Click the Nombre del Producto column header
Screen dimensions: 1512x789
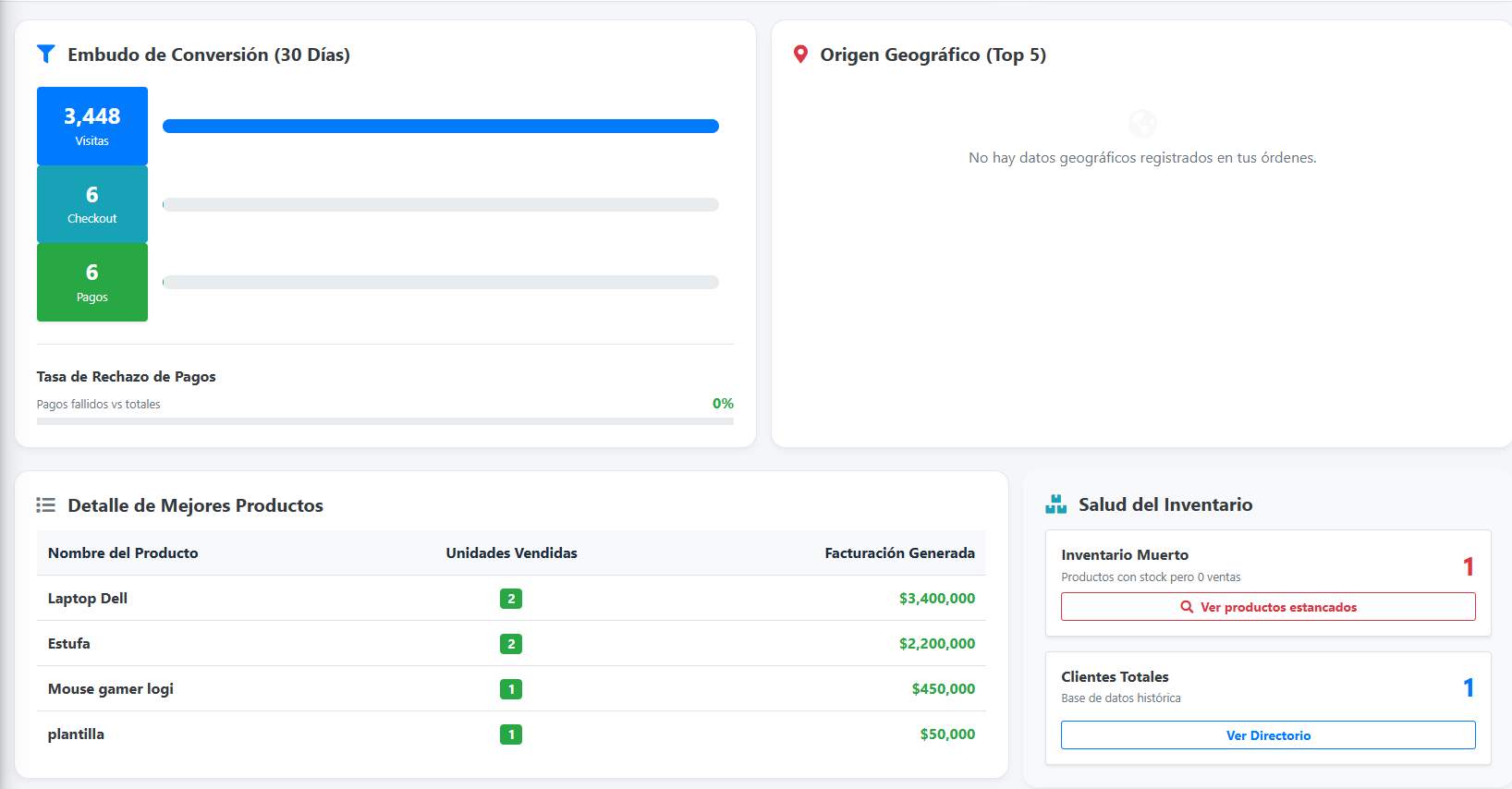[x=123, y=552]
